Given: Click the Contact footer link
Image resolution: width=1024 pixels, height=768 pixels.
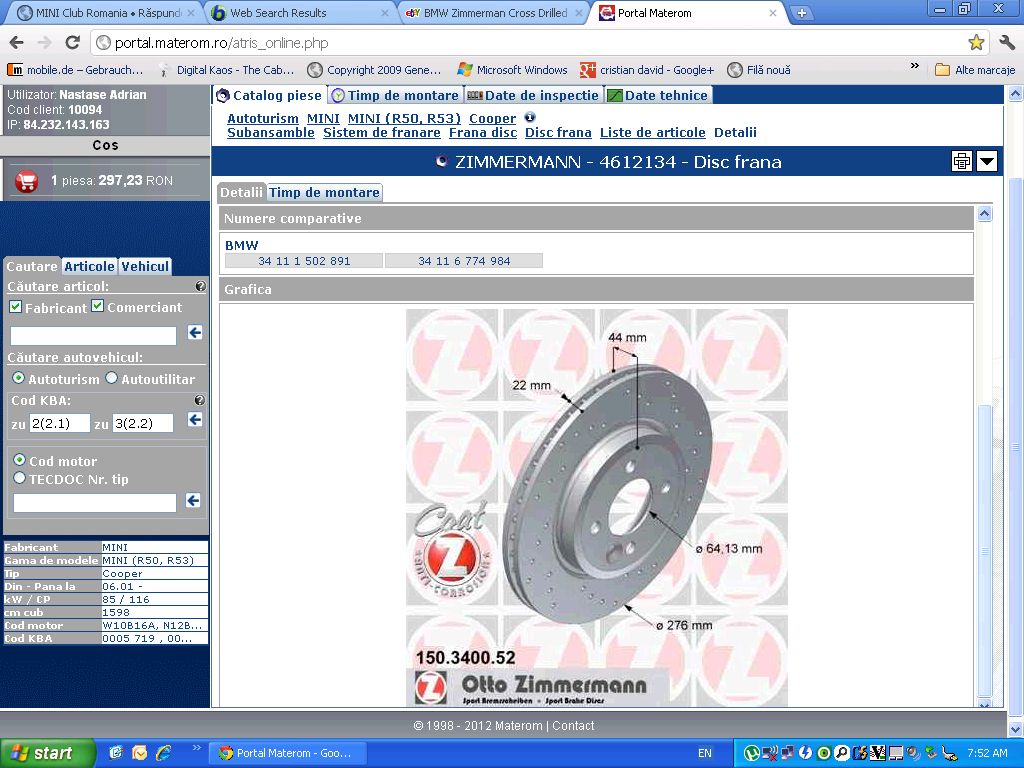Looking at the screenshot, I should pyautogui.click(x=573, y=726).
